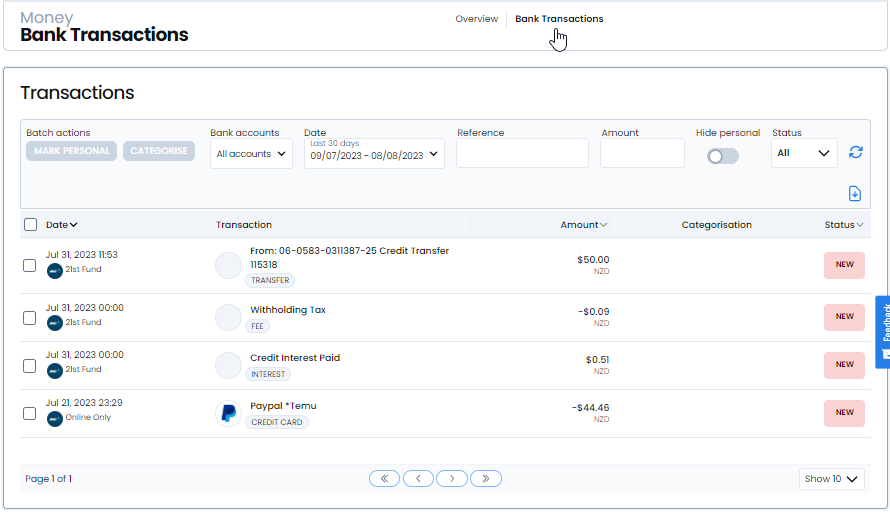Click the $50.00 amount
Viewport: 890px width, 513px height.
point(593,259)
